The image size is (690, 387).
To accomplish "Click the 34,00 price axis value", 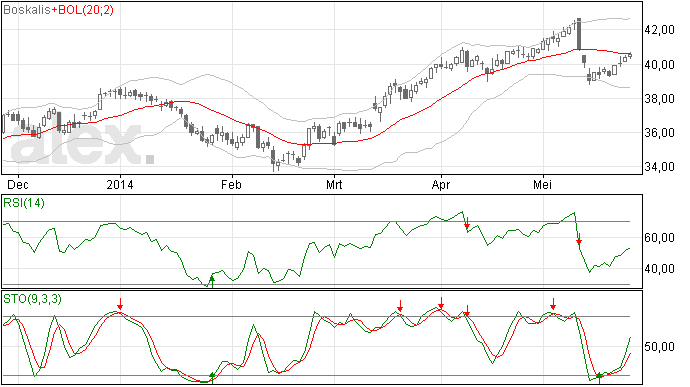I will 659,166.
